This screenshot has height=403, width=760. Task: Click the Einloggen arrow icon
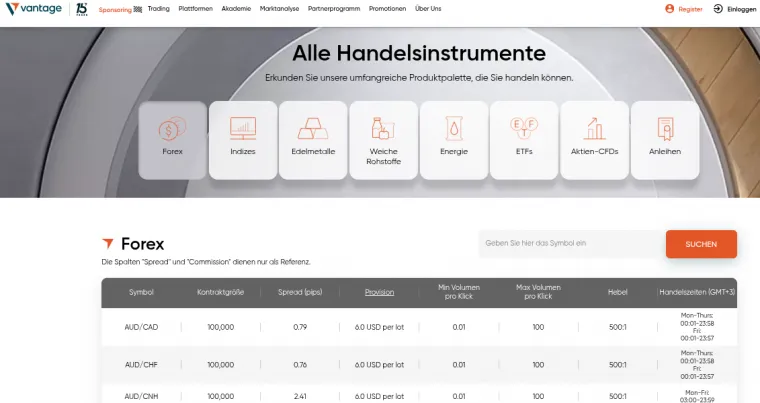(718, 9)
